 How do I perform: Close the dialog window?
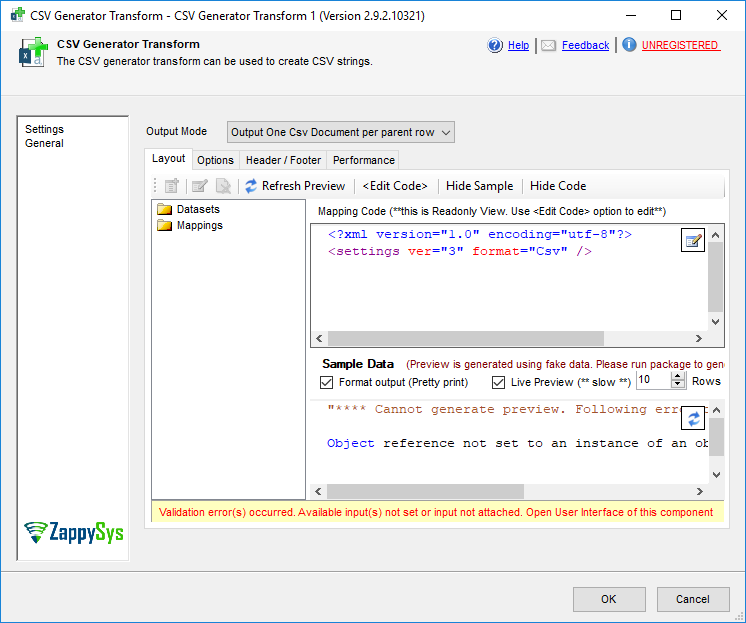[x=722, y=15]
